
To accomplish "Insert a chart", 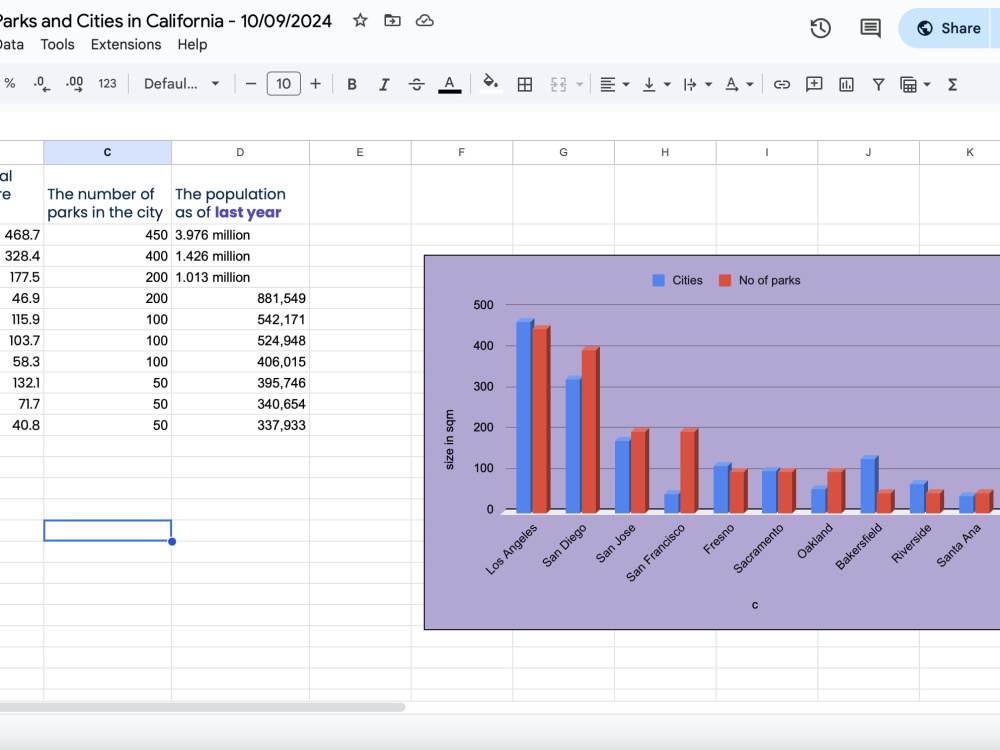I will tap(846, 84).
